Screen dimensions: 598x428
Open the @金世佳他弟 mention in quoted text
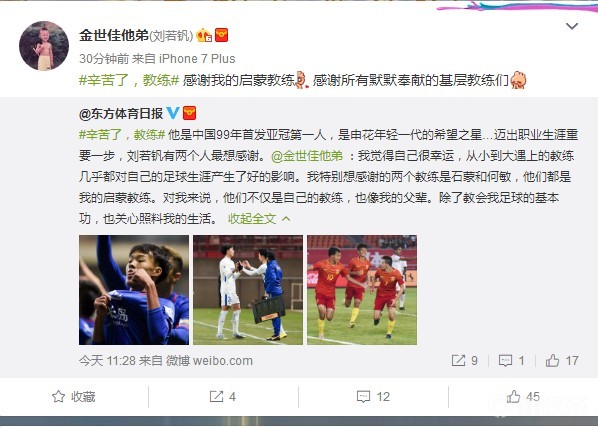pos(307,156)
